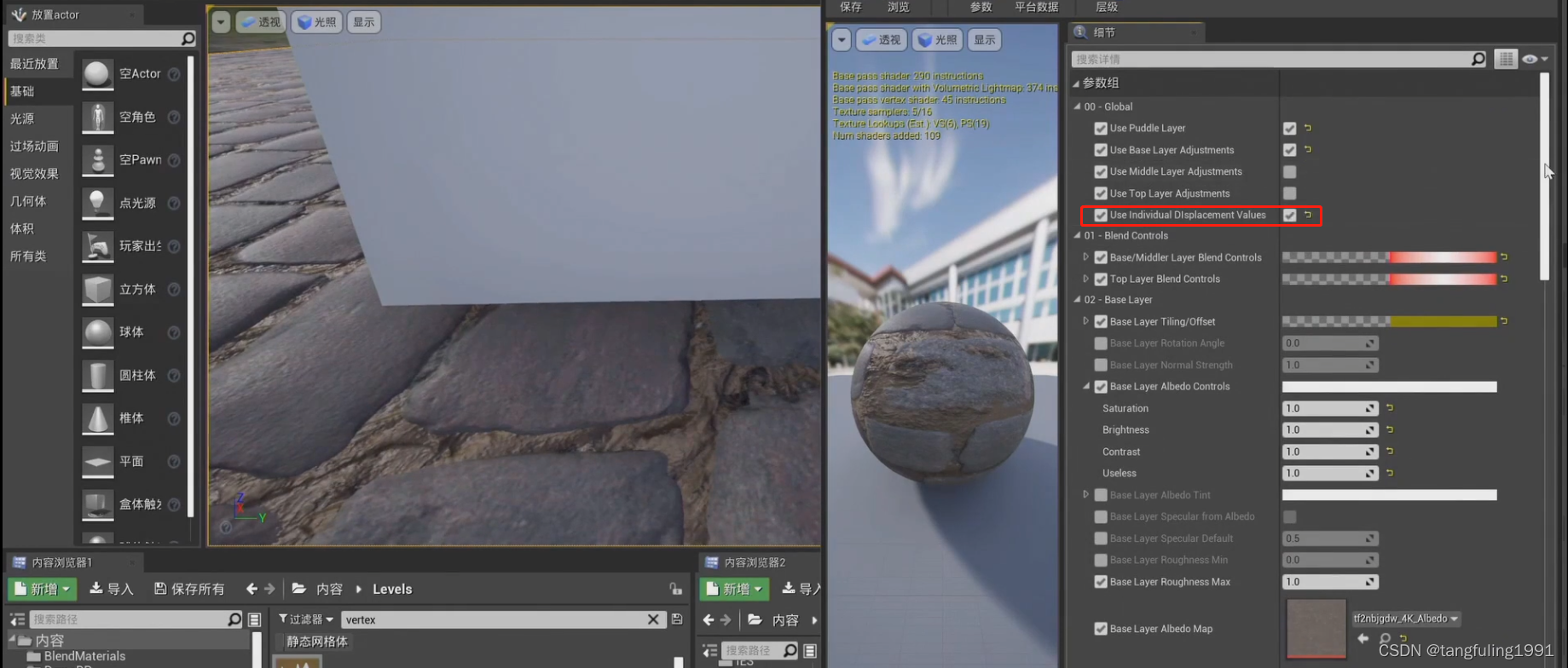This screenshot has width=1568, height=668.
Task: Clear the vertex search filter
Action: pos(653,619)
